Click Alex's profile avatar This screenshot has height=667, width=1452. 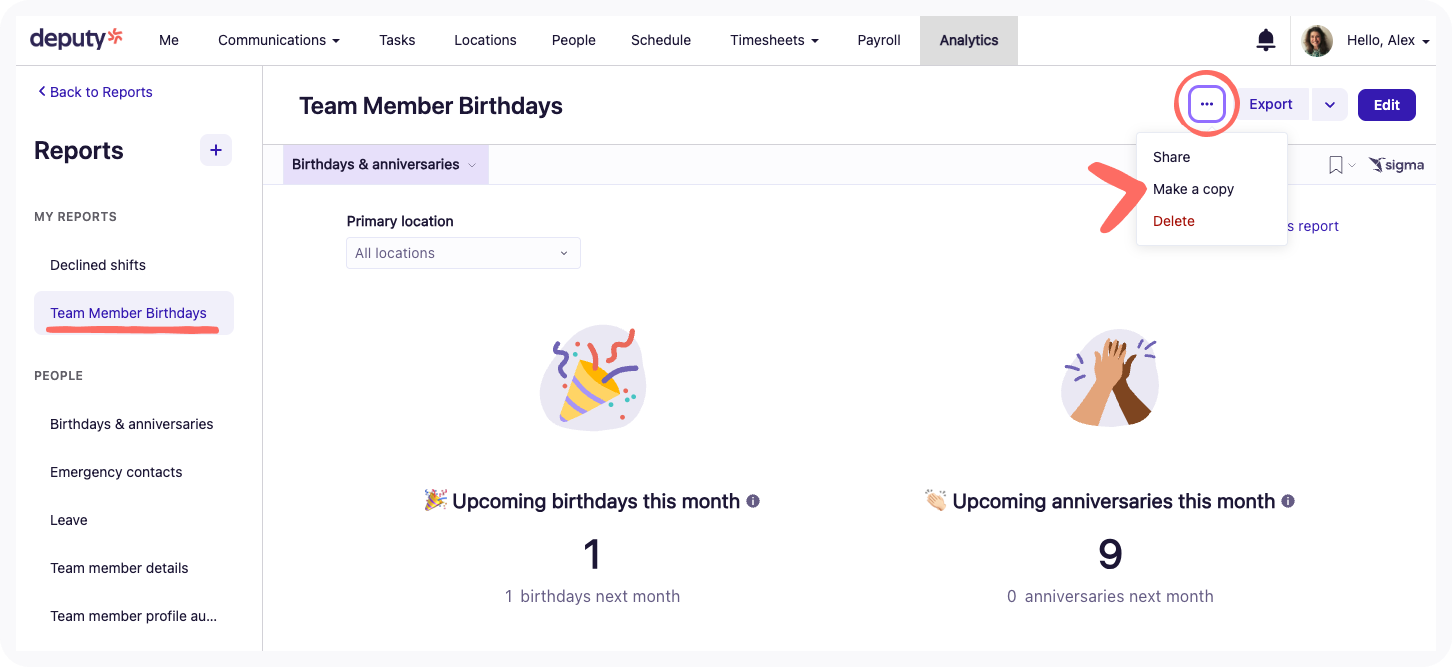coord(1317,40)
